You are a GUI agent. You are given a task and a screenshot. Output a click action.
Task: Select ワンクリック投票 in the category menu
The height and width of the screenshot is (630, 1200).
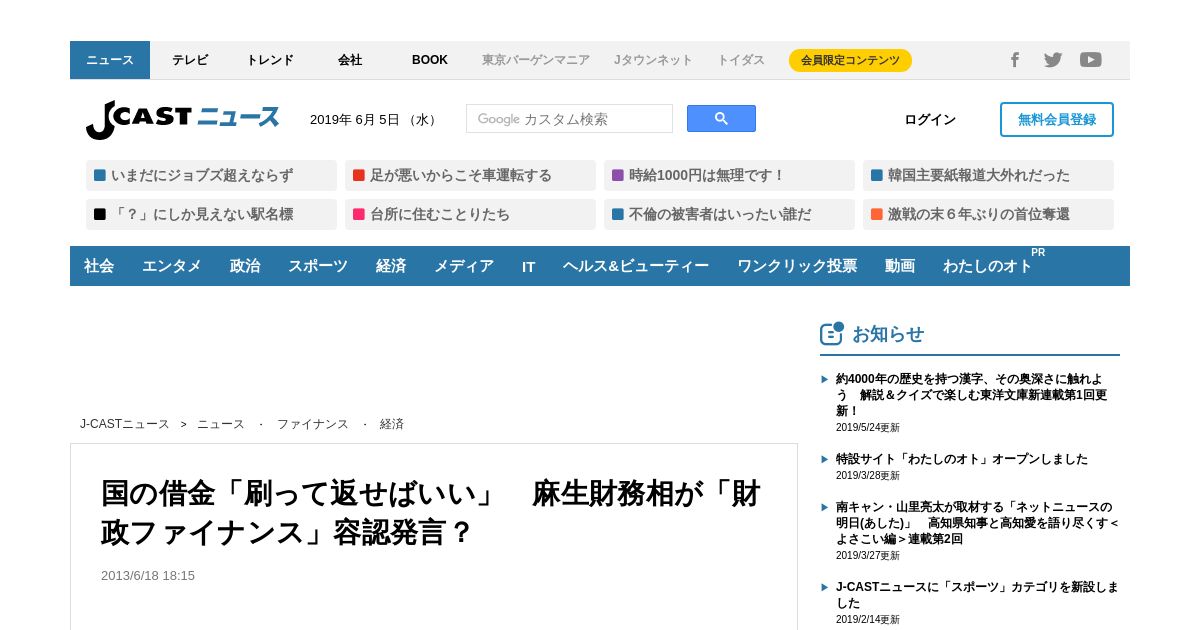point(797,266)
